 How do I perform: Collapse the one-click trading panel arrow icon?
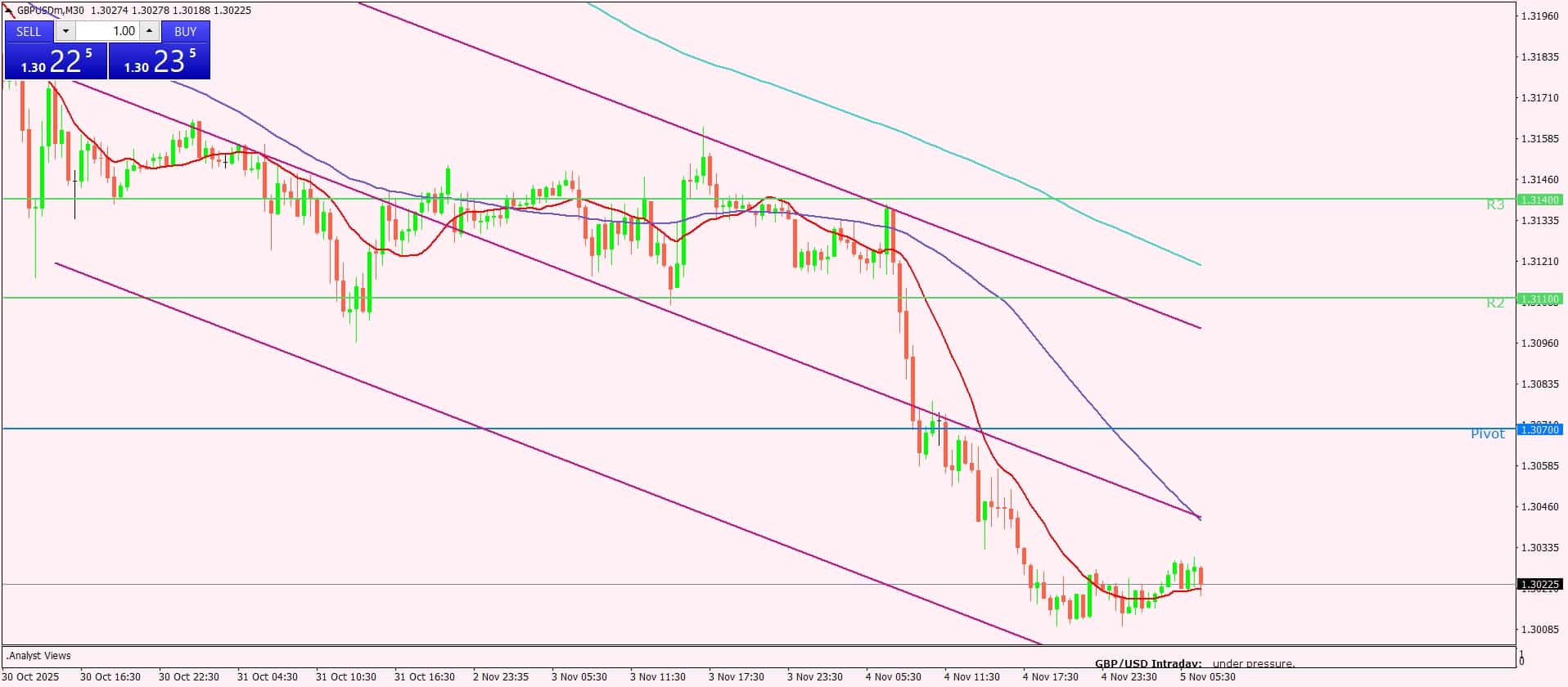click(x=9, y=11)
